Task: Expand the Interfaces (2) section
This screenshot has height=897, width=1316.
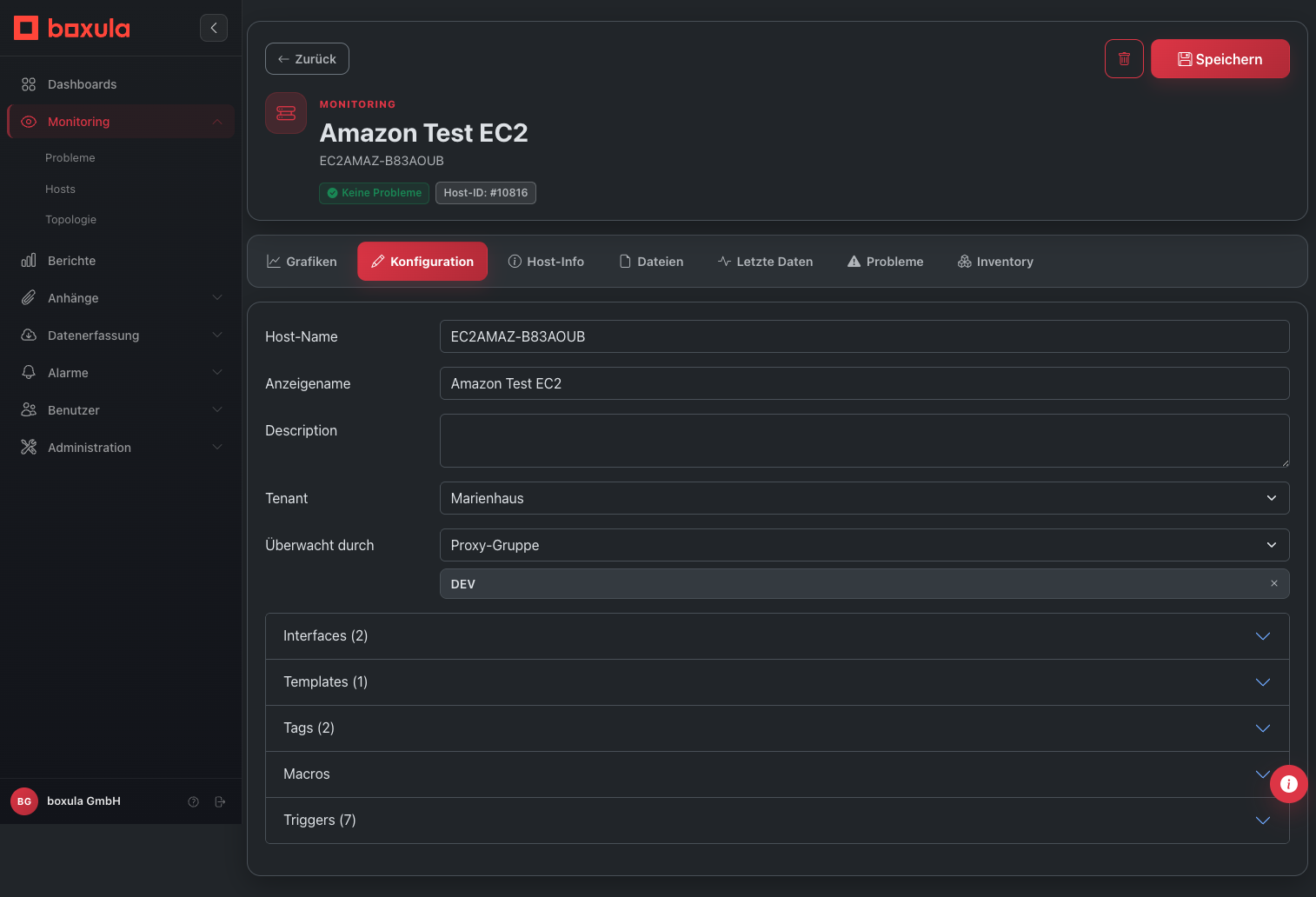Action: pos(777,636)
